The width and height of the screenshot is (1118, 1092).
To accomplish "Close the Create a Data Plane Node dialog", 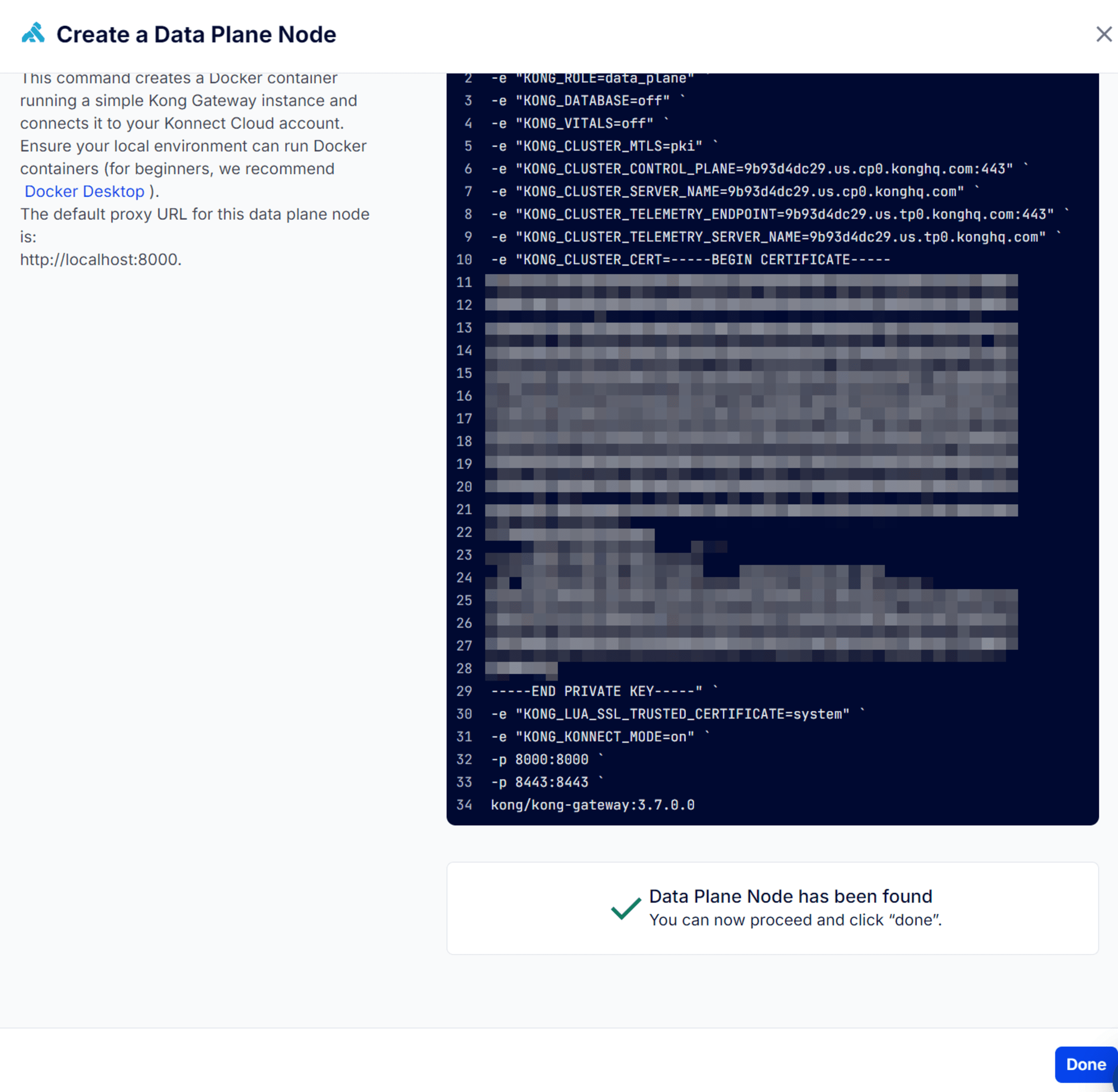I will 1103,35.
